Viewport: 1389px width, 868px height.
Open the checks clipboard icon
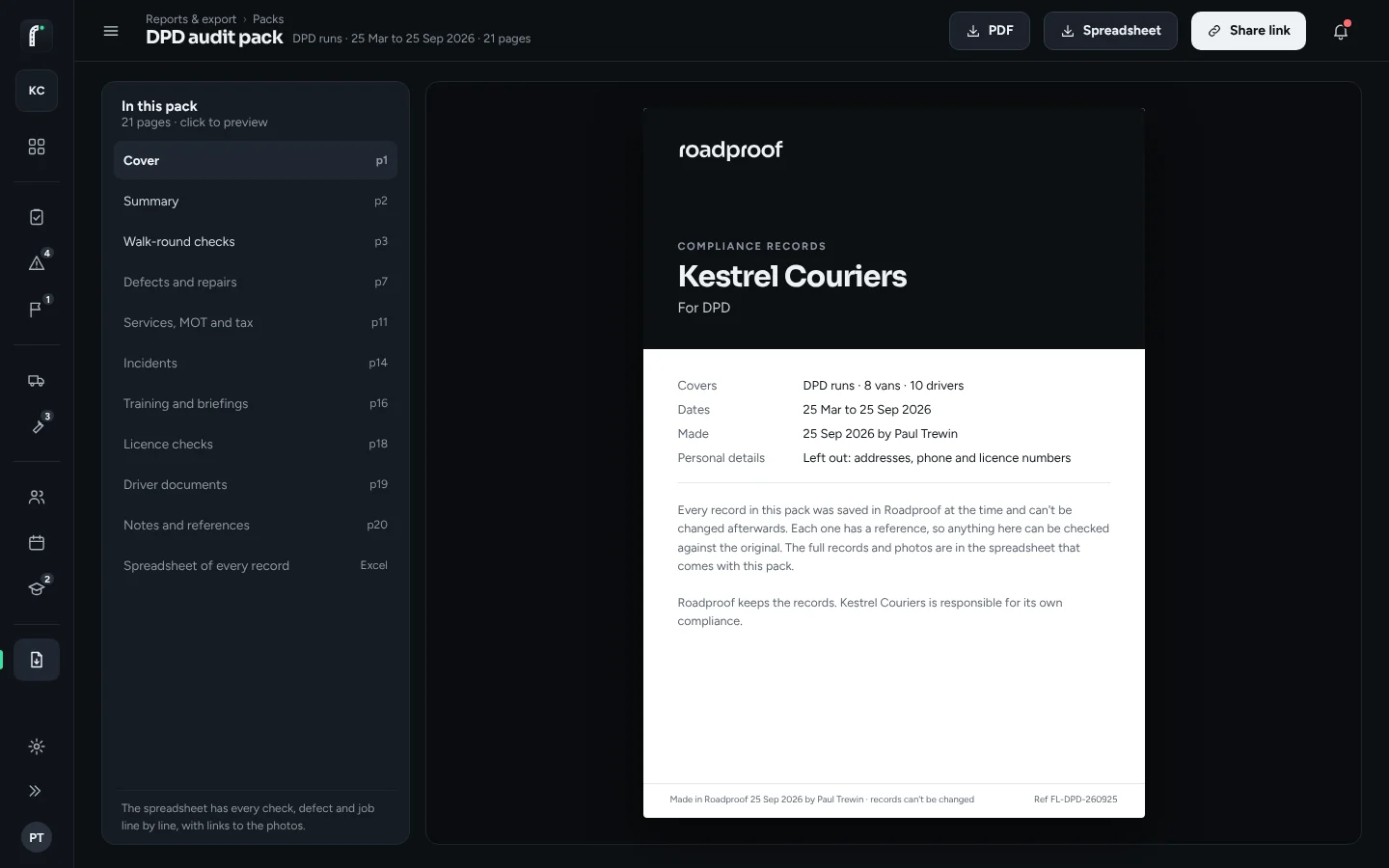pyautogui.click(x=37, y=217)
